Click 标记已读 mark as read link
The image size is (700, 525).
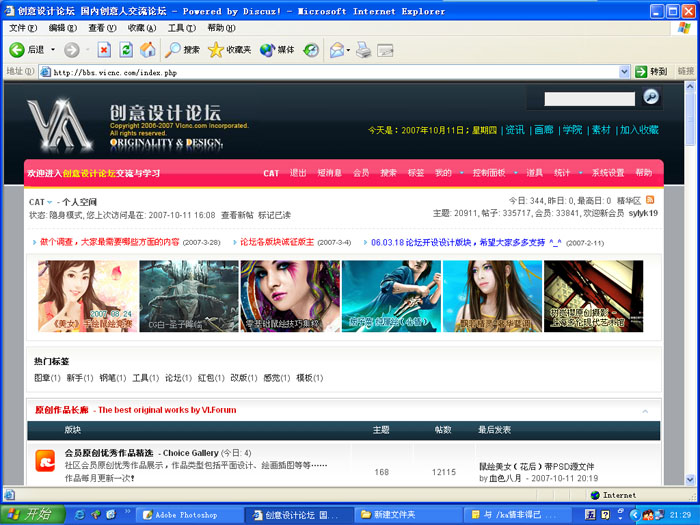click(274, 215)
